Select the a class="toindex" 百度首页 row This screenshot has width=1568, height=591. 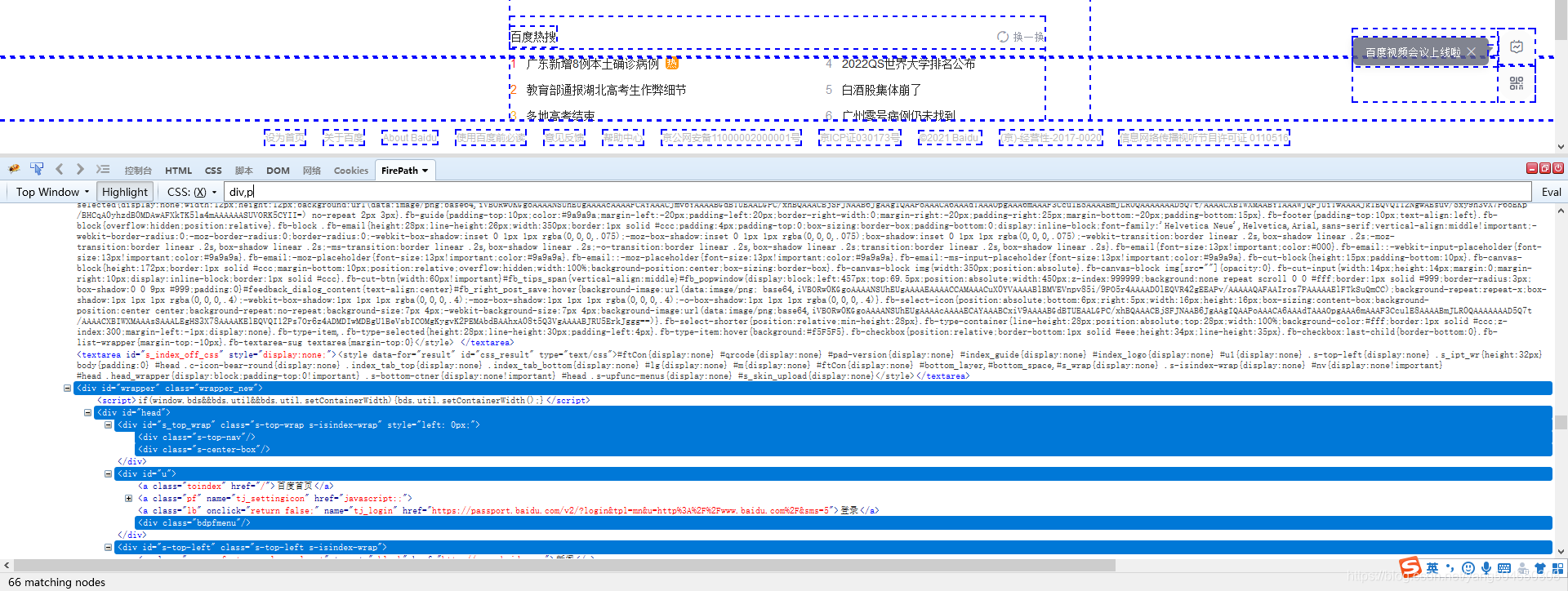pyautogui.click(x=235, y=486)
